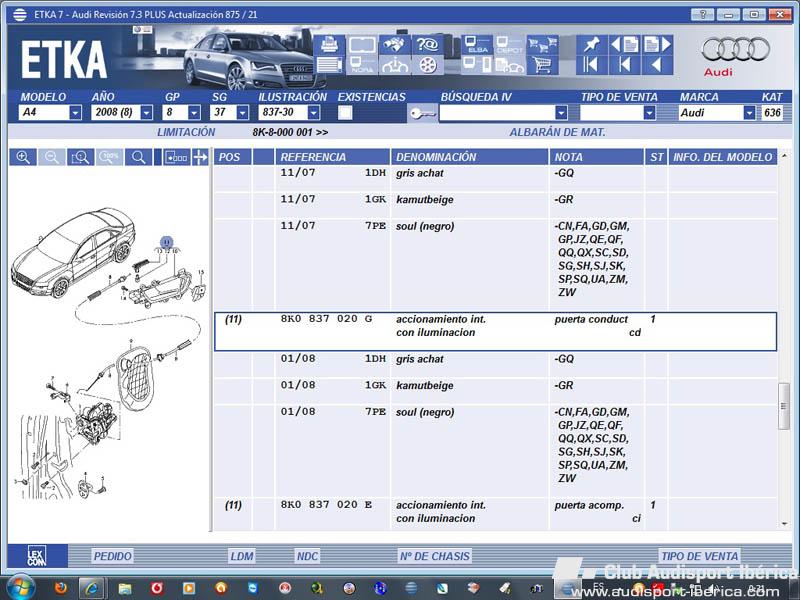Image resolution: width=800 pixels, height=600 pixels.
Task: Click the ALBARÁN DE MAT. label
Action: 557,132
